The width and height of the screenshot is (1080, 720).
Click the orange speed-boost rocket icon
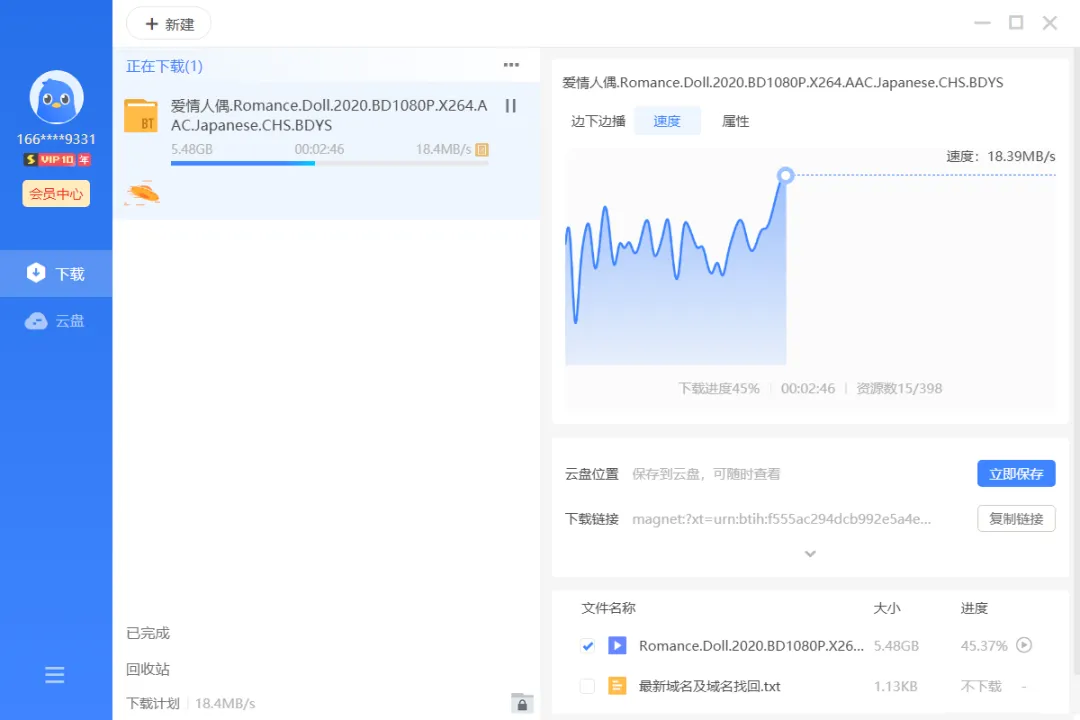[143, 194]
